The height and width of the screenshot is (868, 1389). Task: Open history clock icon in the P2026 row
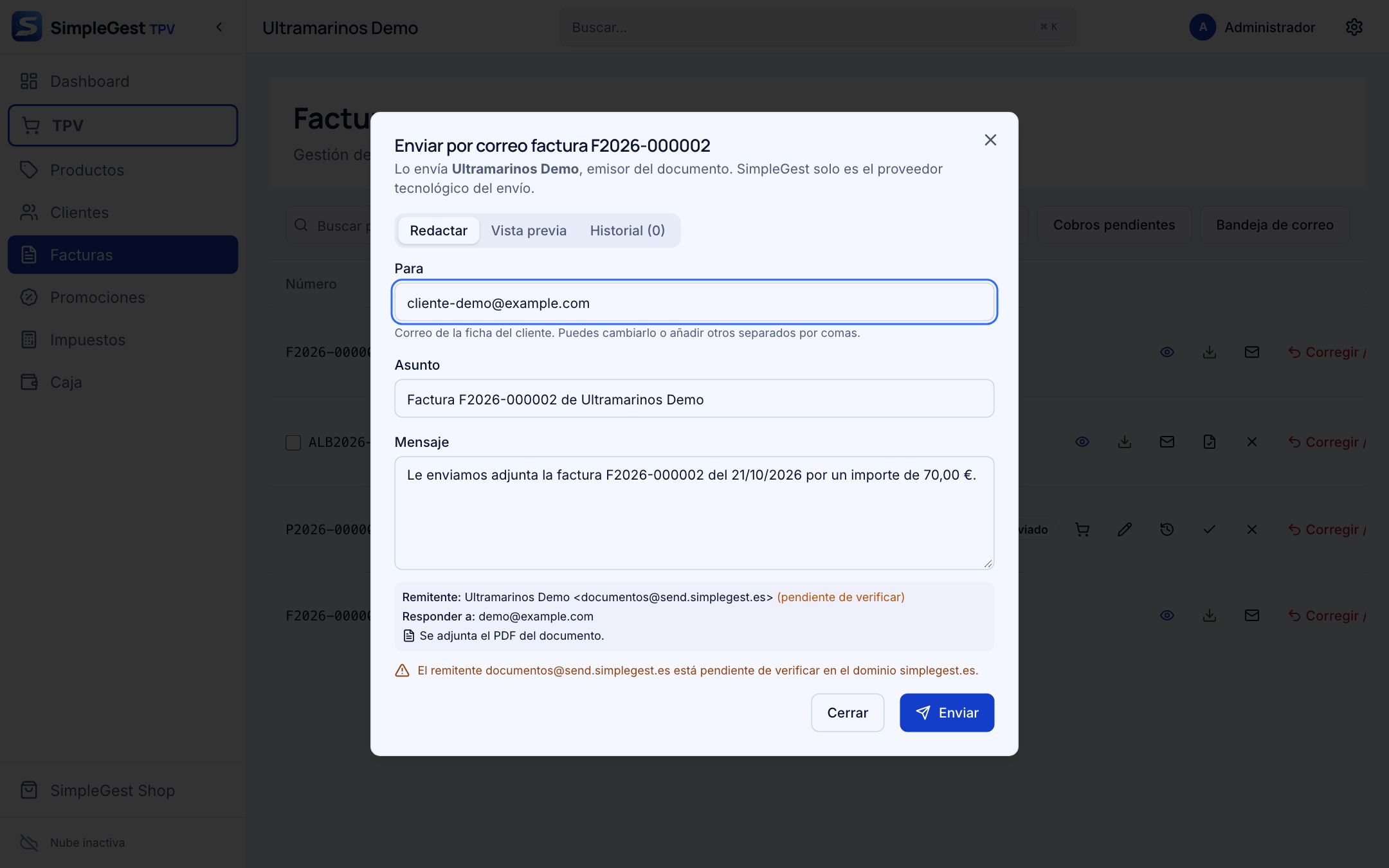(1167, 529)
